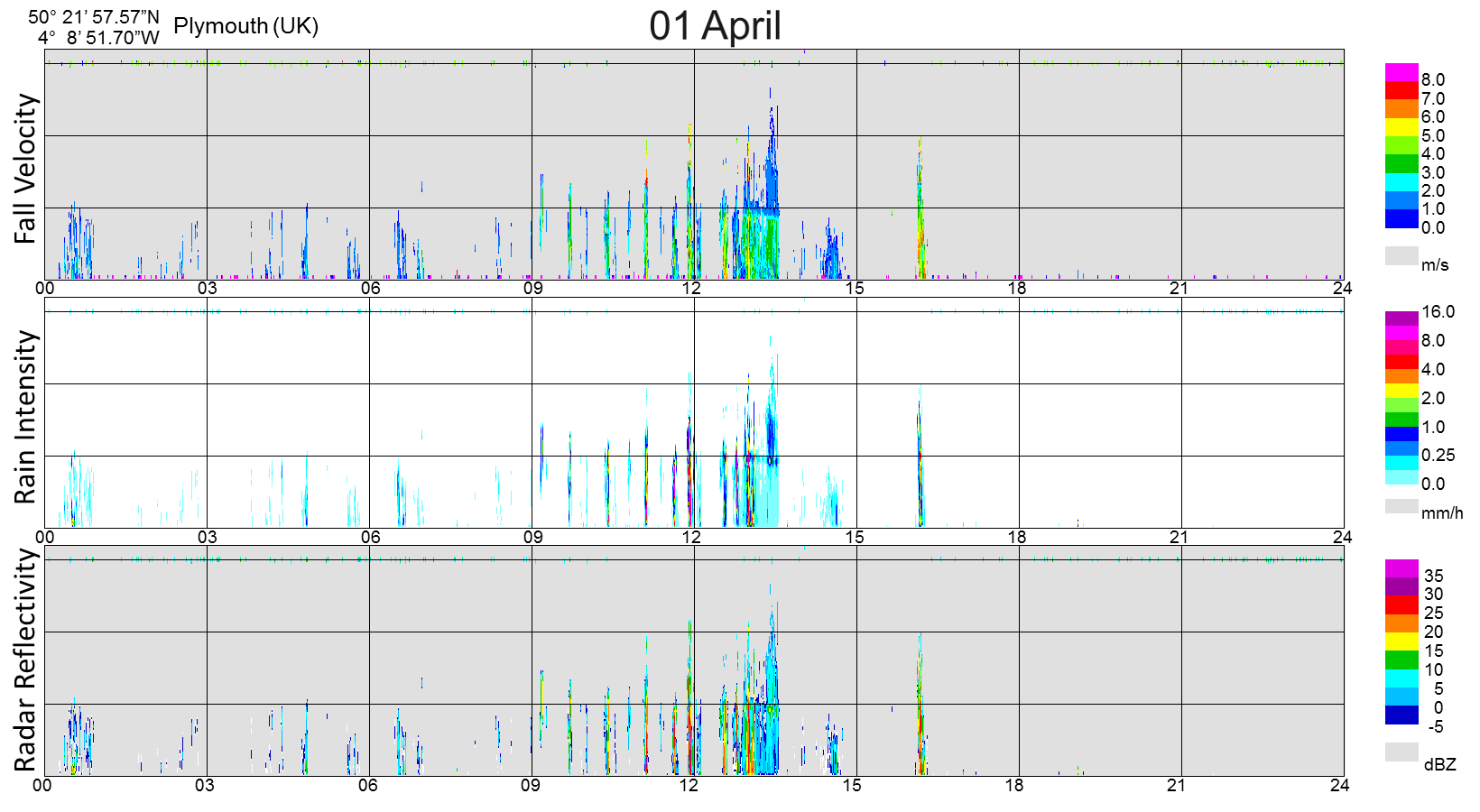1480x812 pixels.
Task: Click the gray swatch beside mm/h unit
Action: [1401, 506]
